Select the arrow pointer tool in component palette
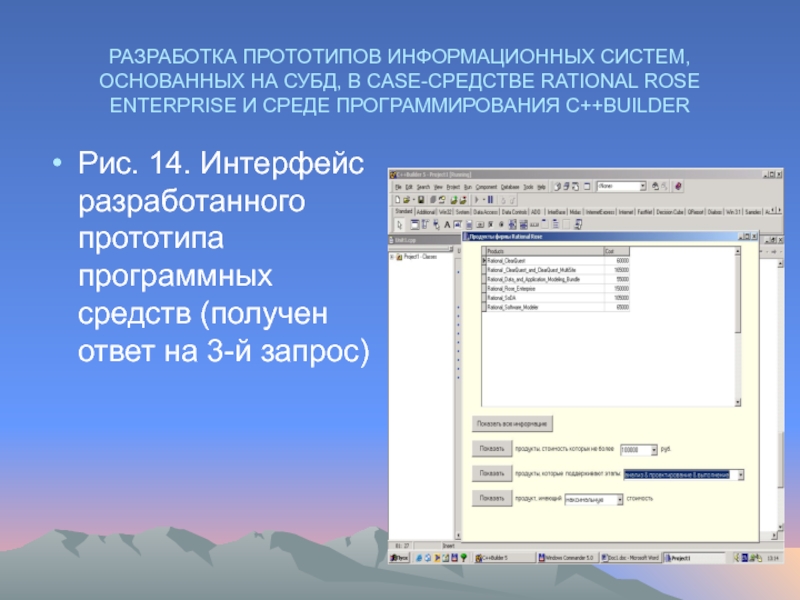The image size is (800, 600). point(399,224)
